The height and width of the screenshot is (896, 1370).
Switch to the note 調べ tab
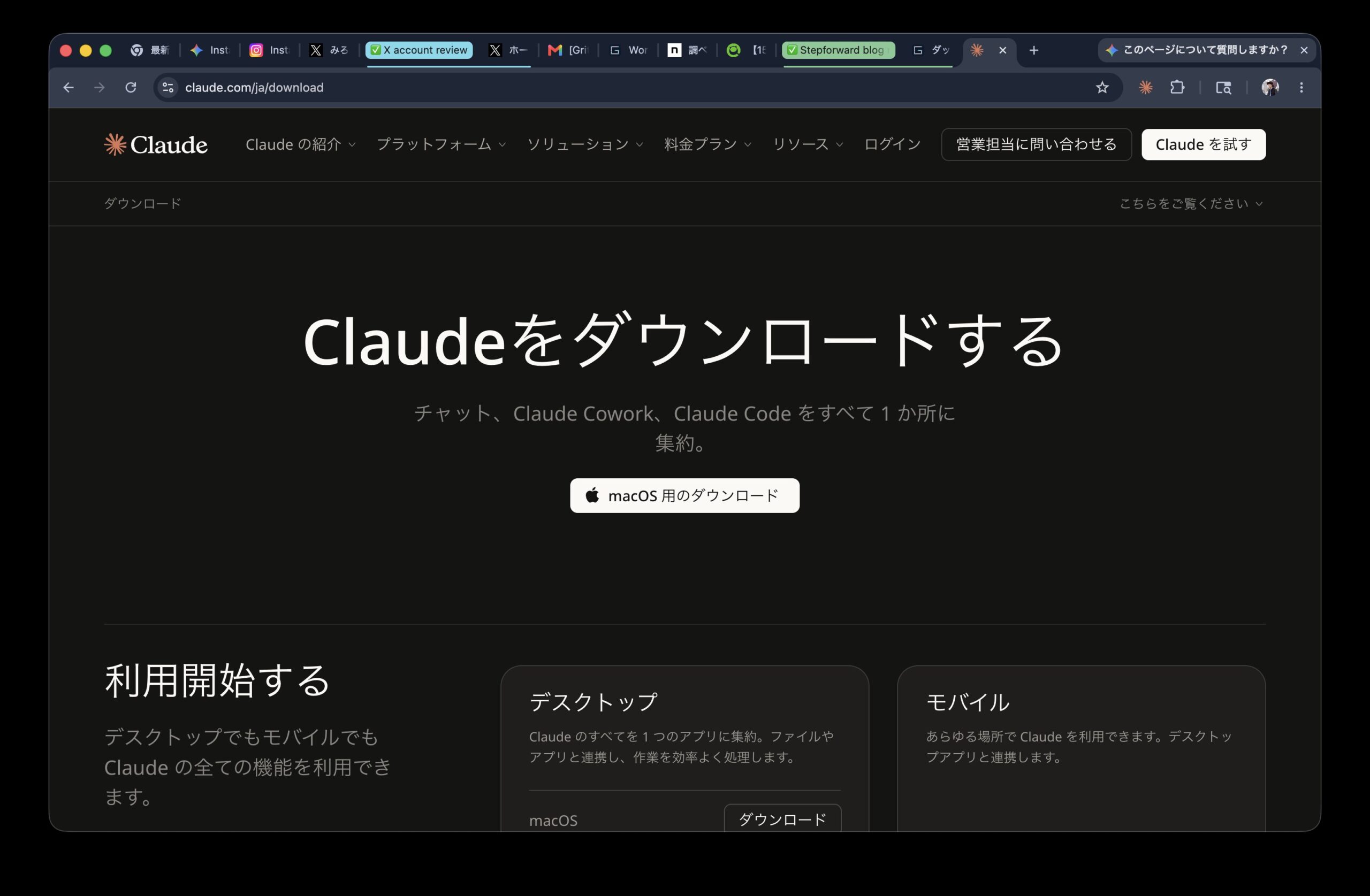tap(687, 51)
